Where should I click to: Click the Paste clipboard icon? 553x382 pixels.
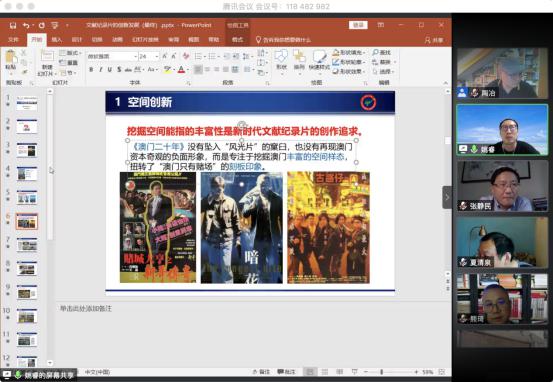click(11, 58)
